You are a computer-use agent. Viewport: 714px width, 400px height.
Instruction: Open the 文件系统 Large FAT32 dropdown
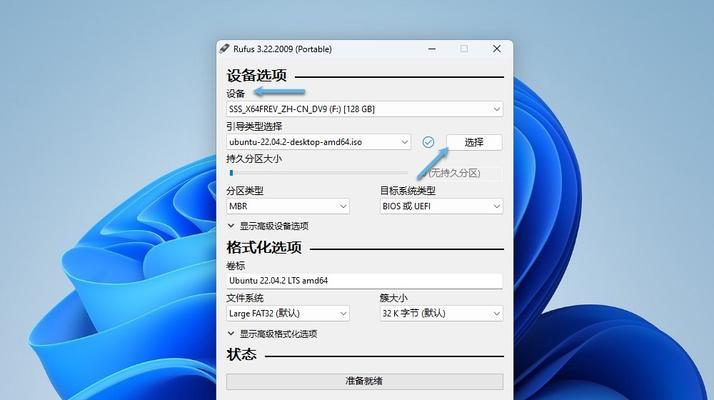click(x=288, y=313)
